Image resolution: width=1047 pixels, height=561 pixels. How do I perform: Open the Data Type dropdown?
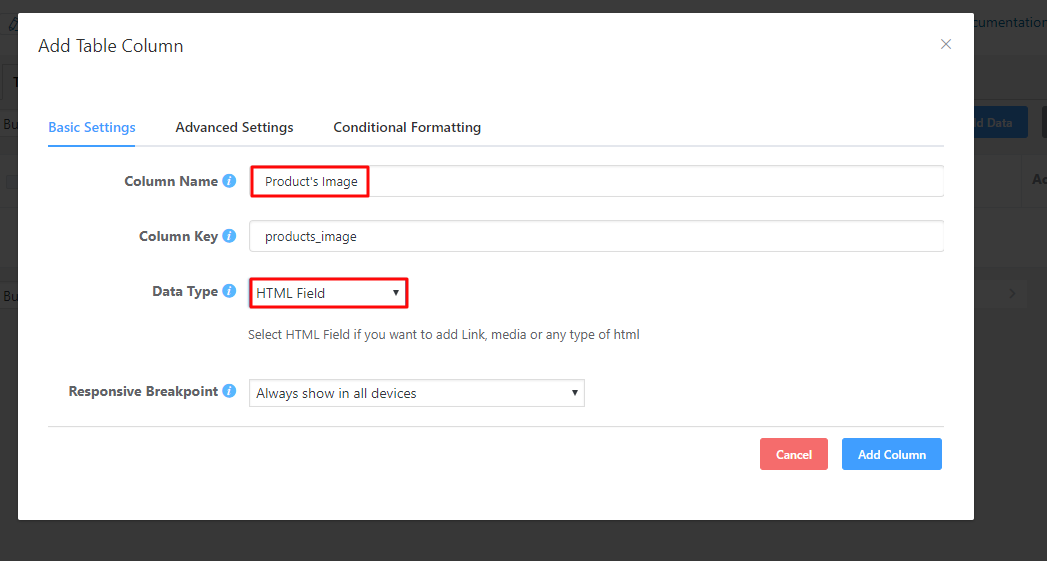[328, 293]
